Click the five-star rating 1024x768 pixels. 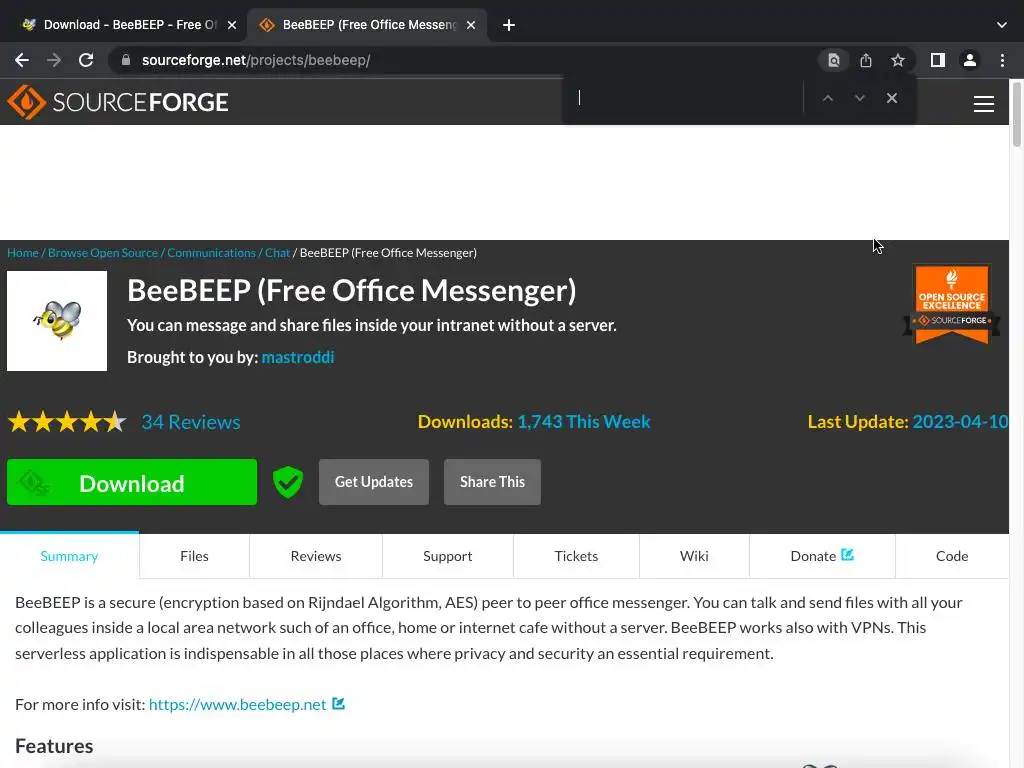(67, 422)
